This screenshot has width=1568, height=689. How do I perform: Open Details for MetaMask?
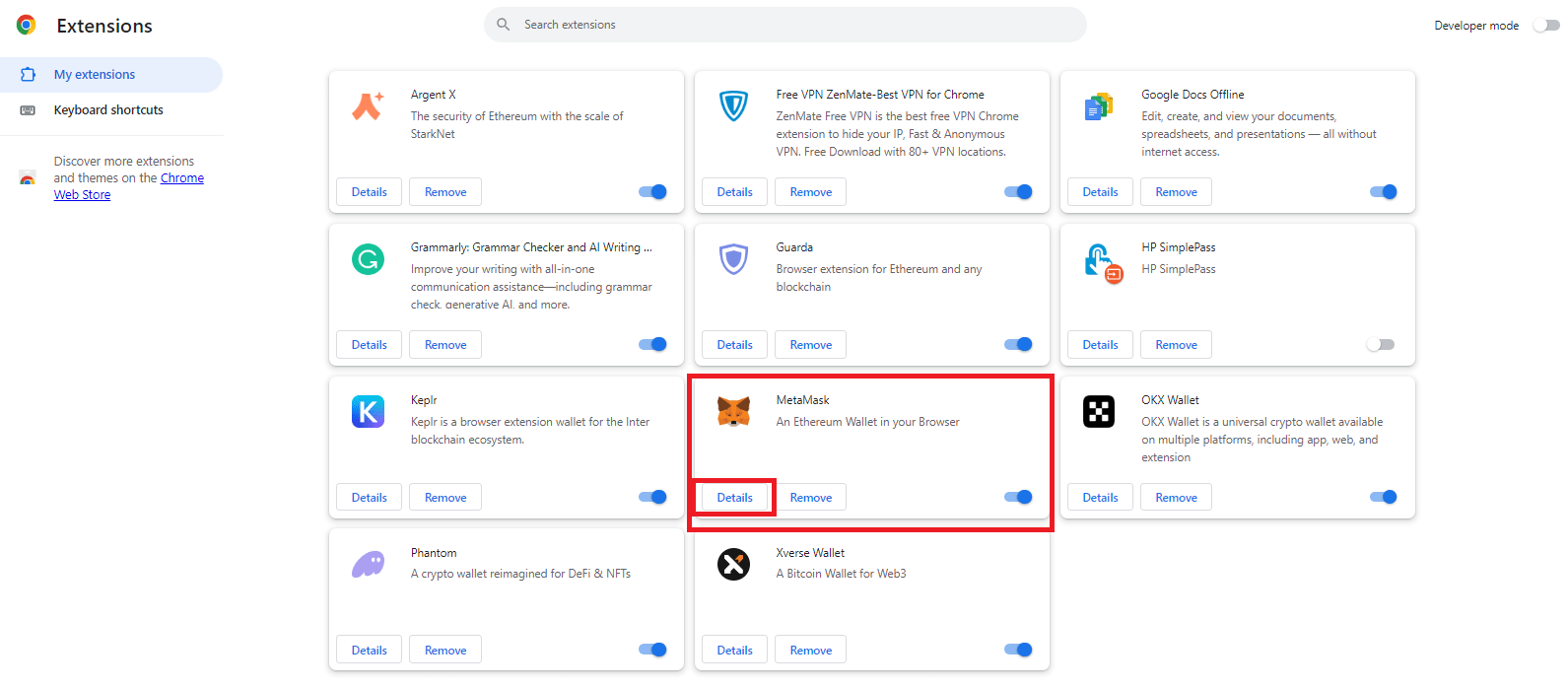coord(735,498)
